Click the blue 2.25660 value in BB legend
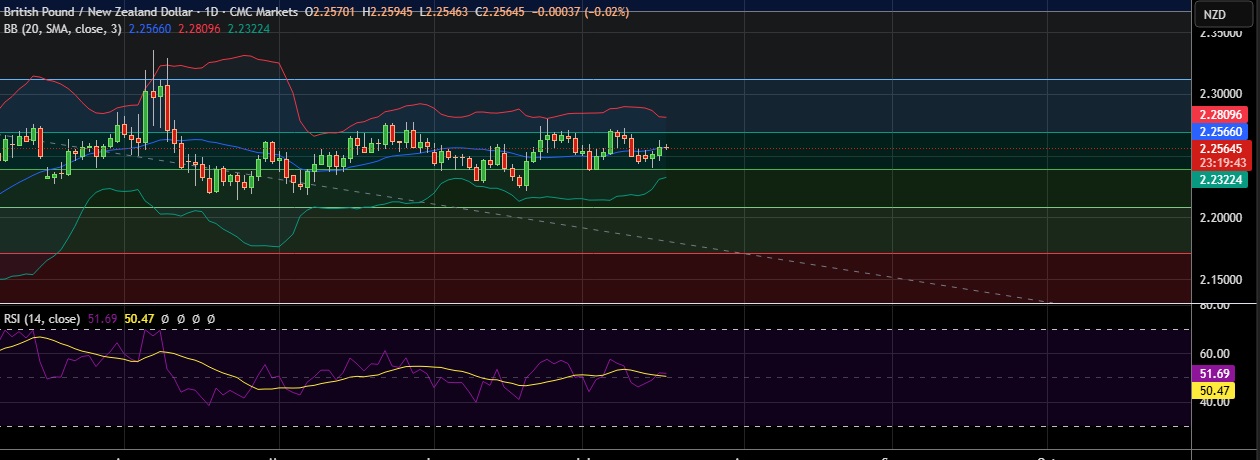This screenshot has width=1260, height=460. click(150, 29)
